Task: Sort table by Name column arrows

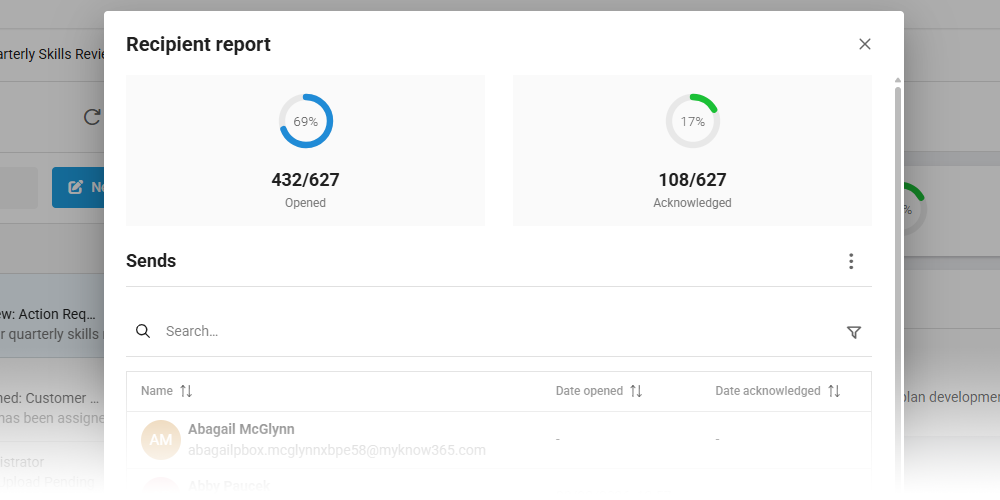Action: click(186, 391)
